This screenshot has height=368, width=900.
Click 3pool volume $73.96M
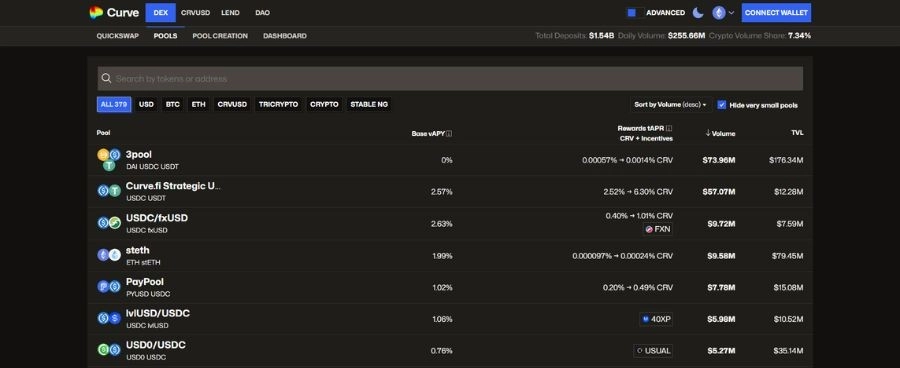(719, 160)
